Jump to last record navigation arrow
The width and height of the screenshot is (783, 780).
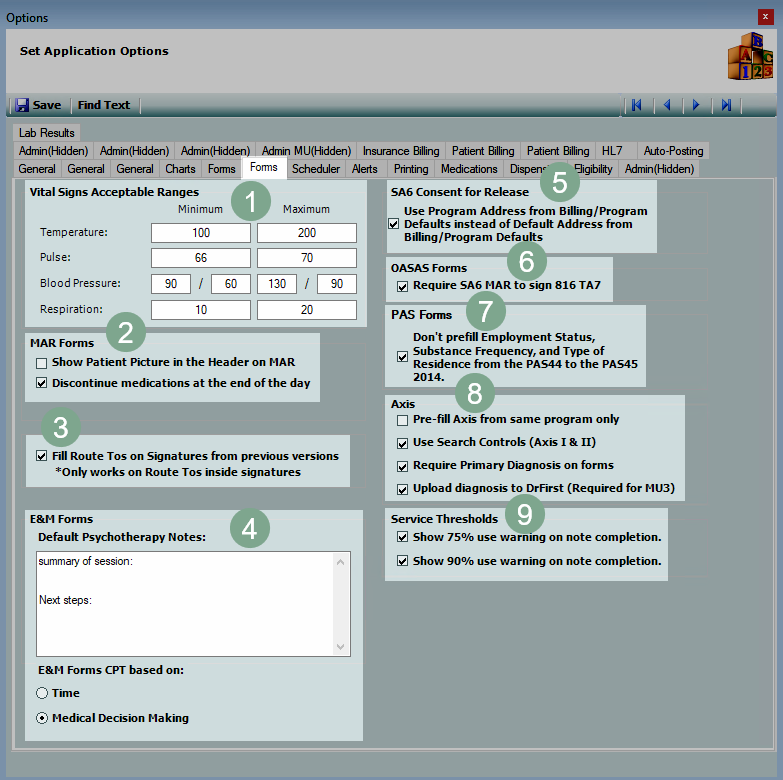727,105
